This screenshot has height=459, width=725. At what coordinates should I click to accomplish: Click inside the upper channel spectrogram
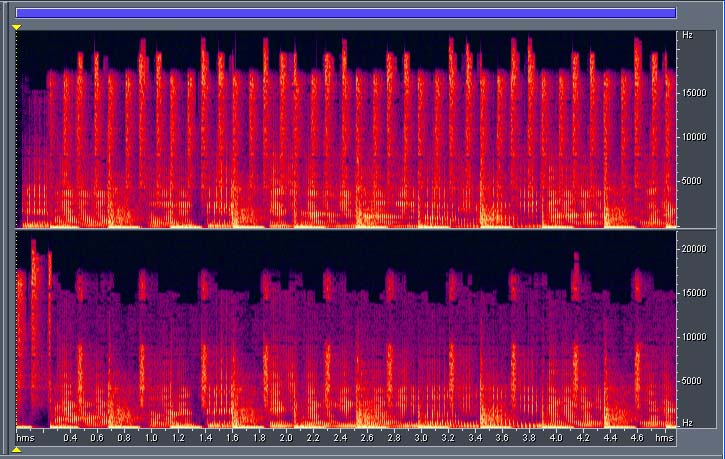[x=346, y=129]
